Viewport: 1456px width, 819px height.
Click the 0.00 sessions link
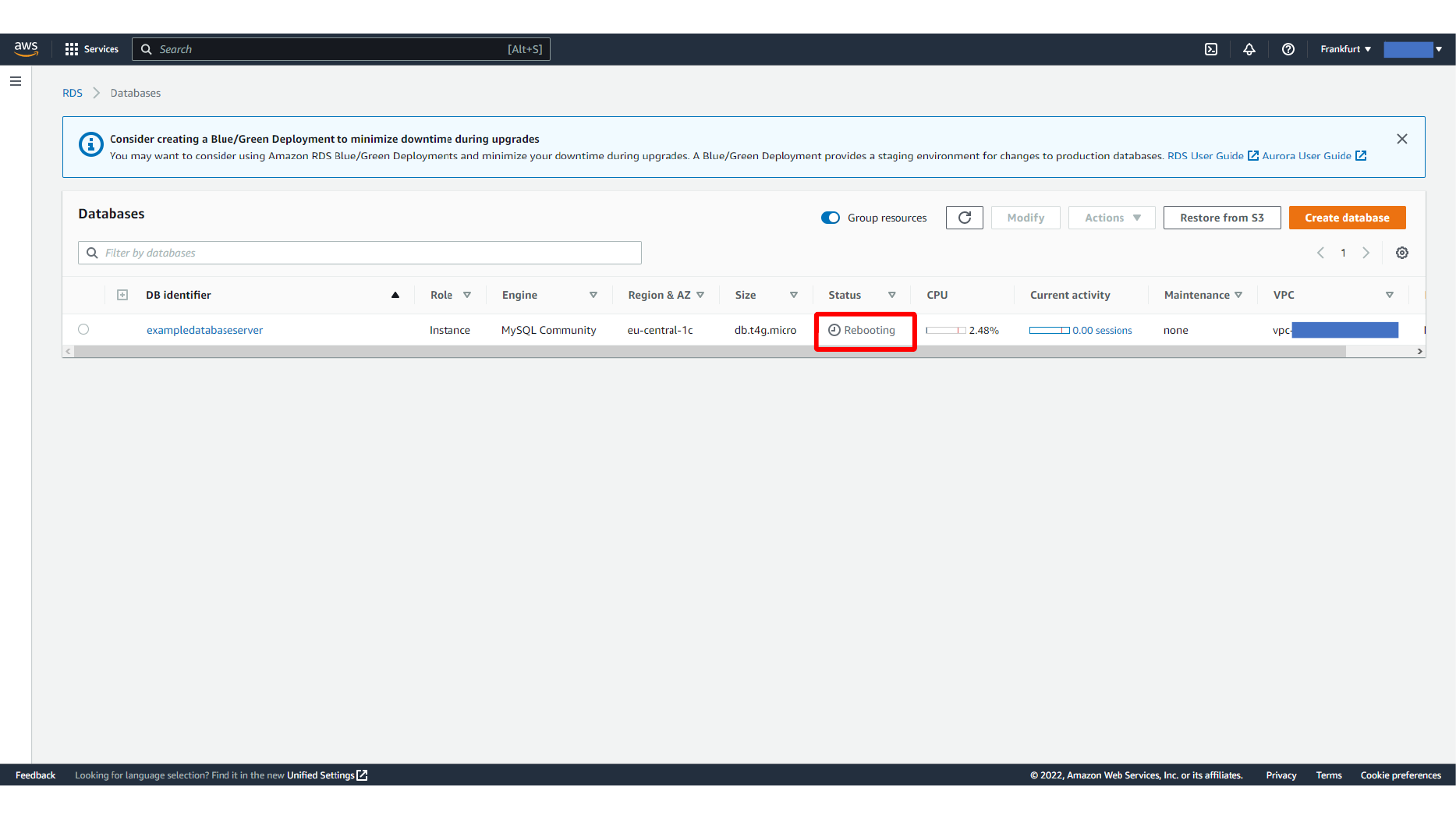(1102, 331)
